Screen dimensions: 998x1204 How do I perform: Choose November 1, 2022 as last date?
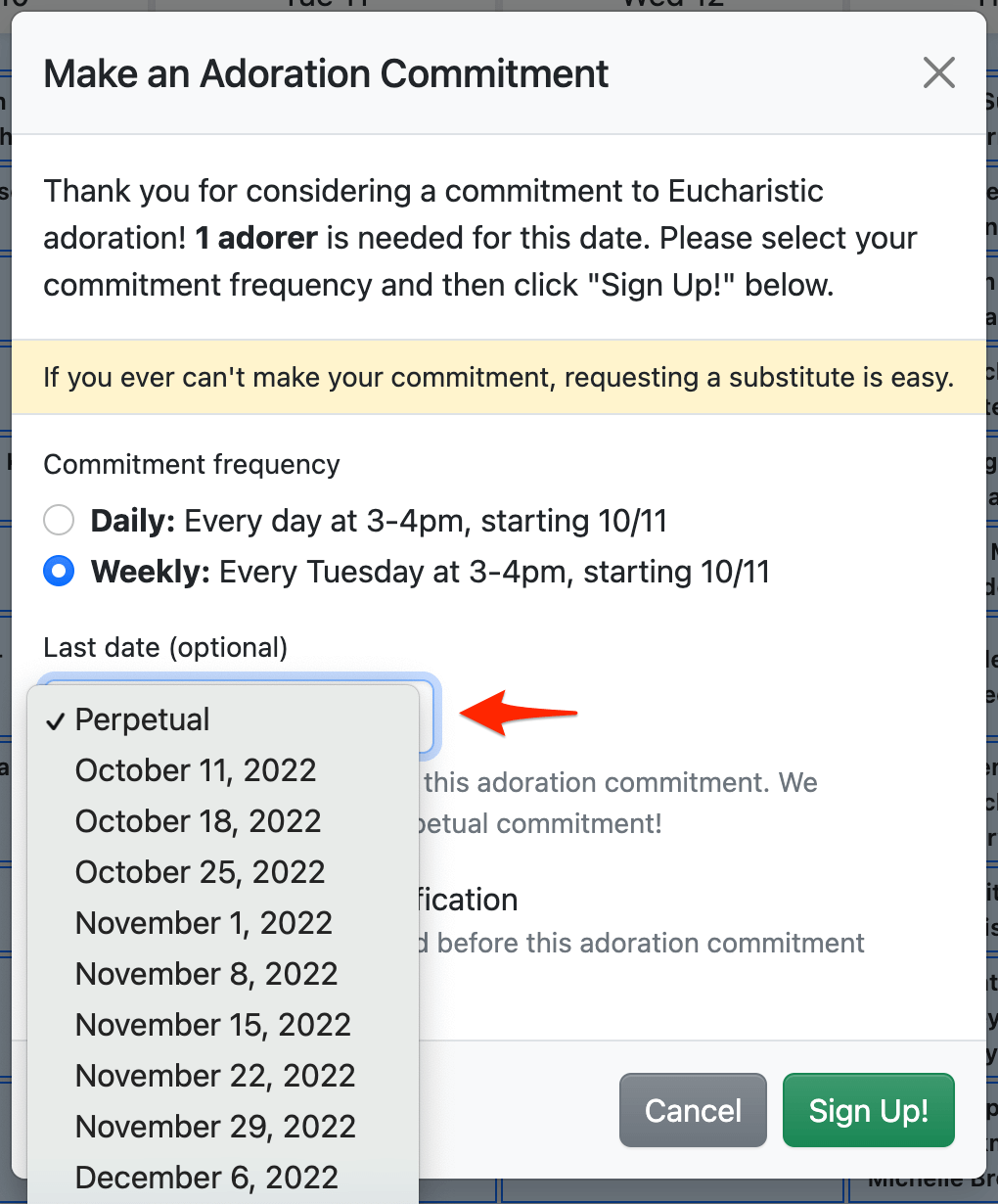click(204, 924)
